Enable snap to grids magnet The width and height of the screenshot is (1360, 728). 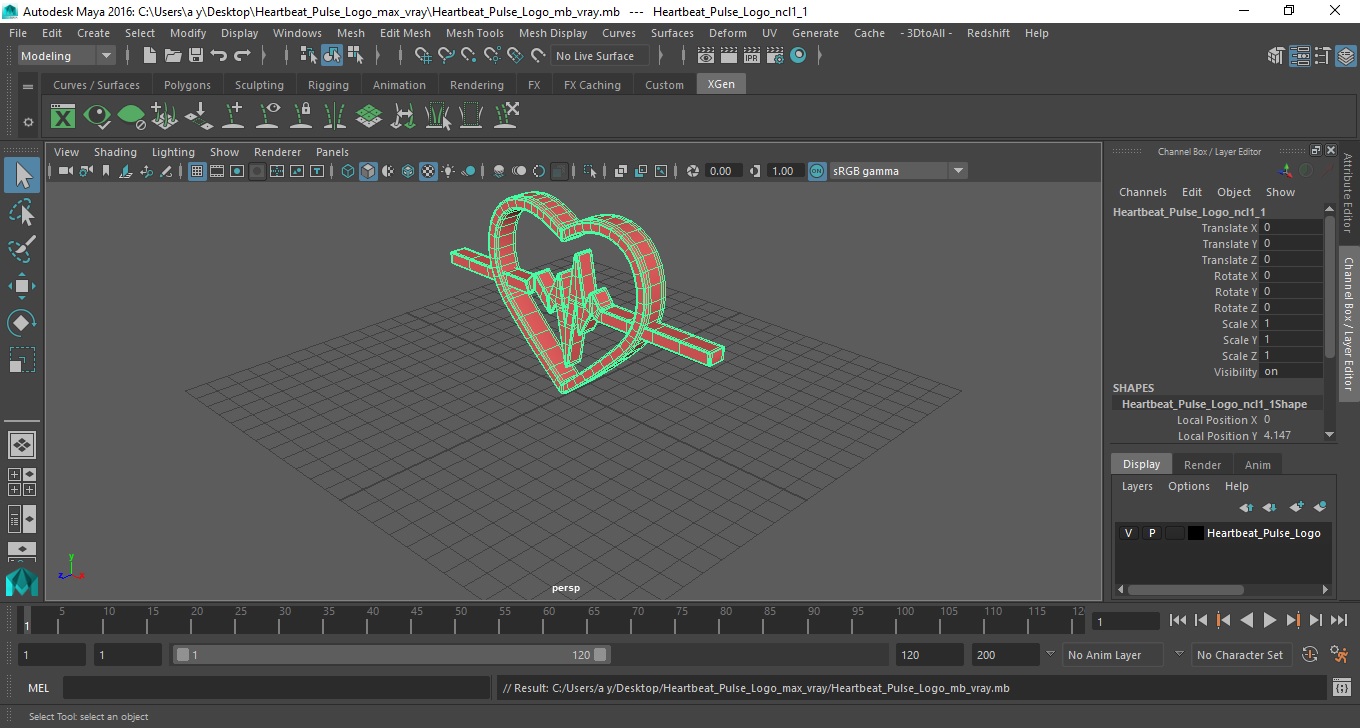pos(422,56)
